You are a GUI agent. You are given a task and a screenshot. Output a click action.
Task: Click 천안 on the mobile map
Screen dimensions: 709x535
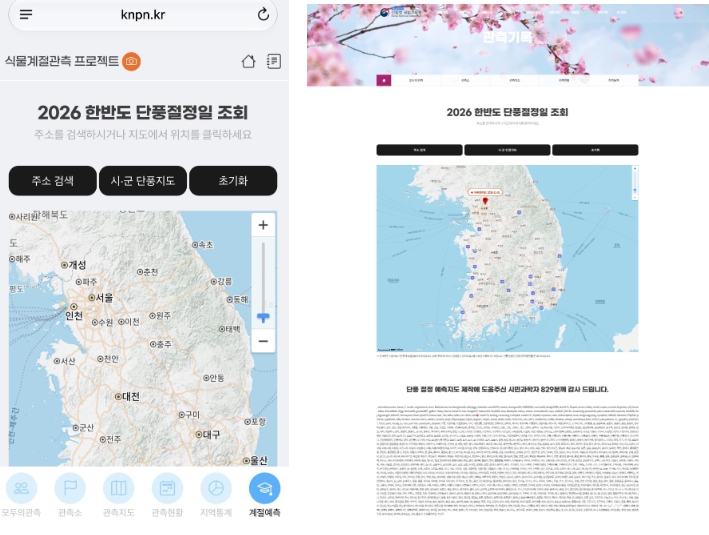pos(108,359)
